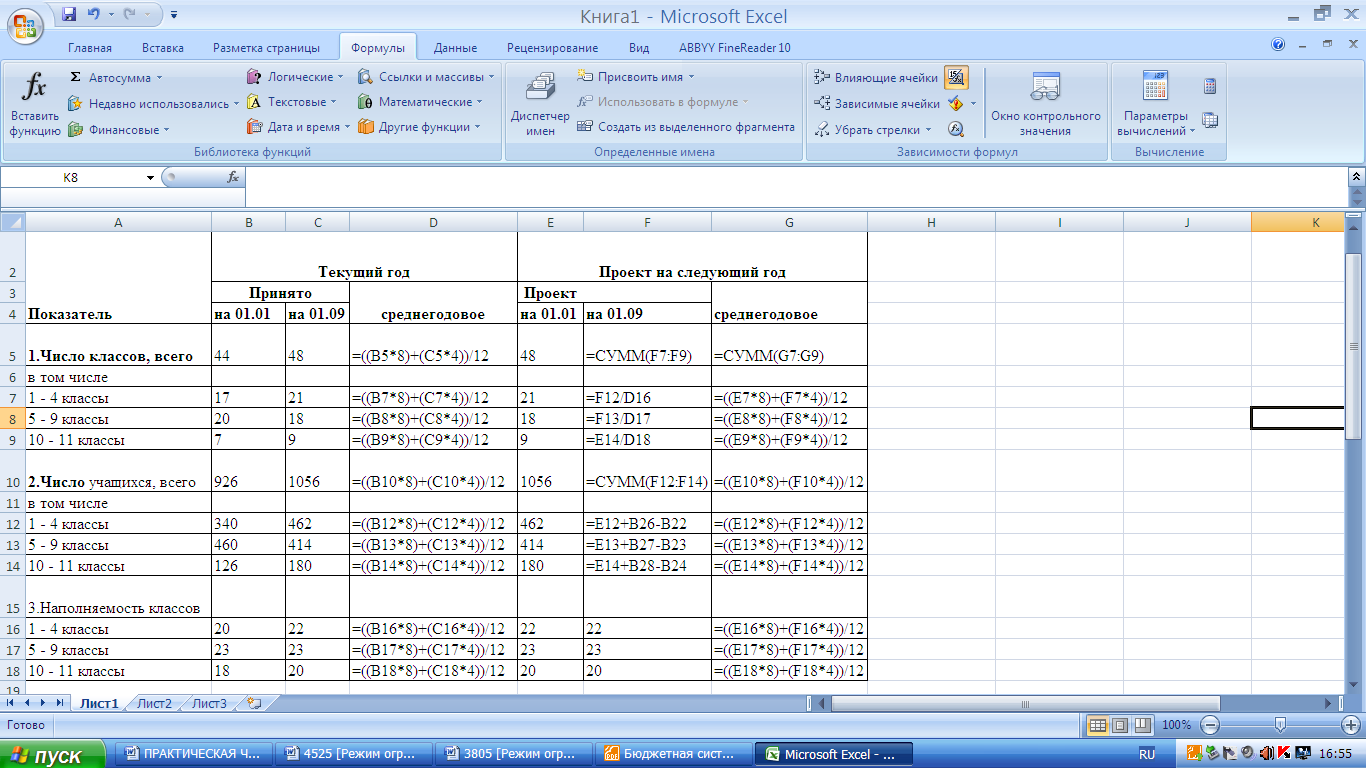Select sheet tab Лист3
This screenshot has height=768, width=1366.
tap(209, 703)
